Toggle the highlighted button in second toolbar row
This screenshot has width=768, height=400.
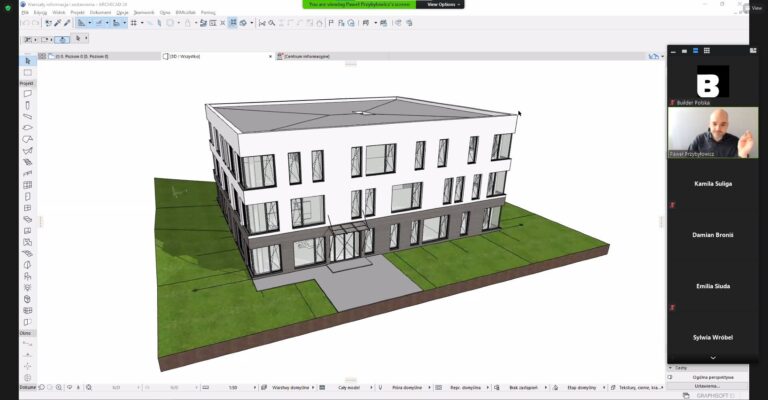62,39
